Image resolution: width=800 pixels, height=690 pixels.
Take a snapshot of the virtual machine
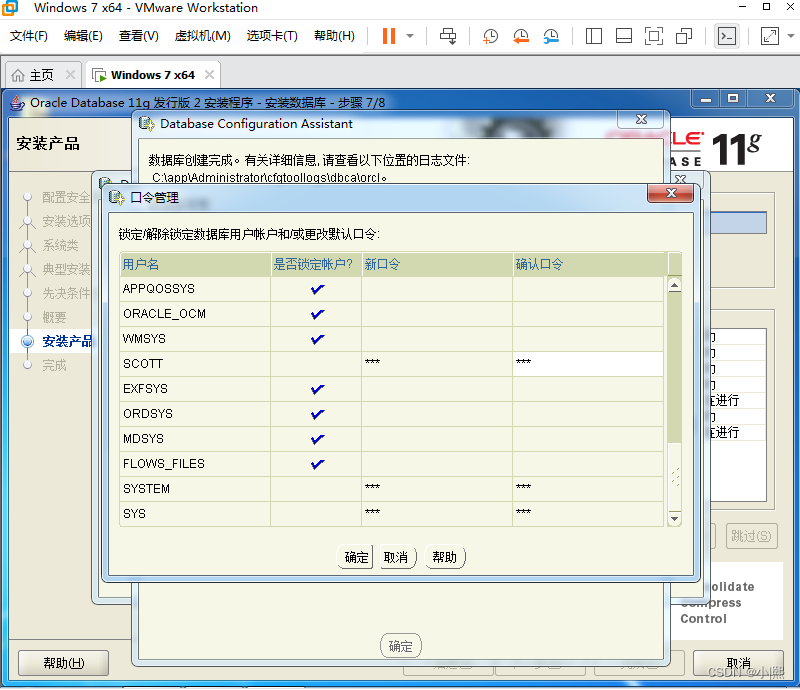point(490,36)
